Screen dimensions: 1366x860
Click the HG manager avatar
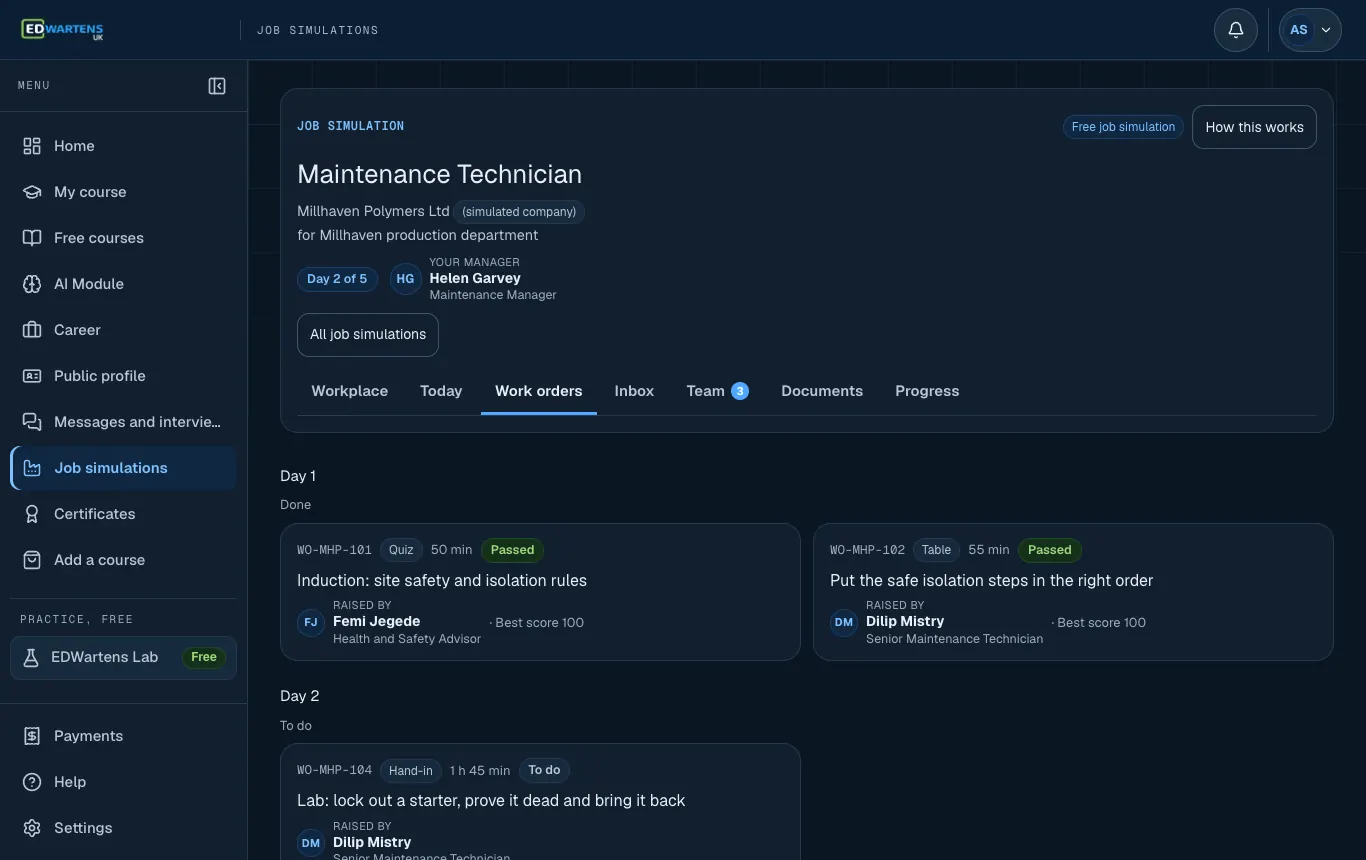(405, 279)
